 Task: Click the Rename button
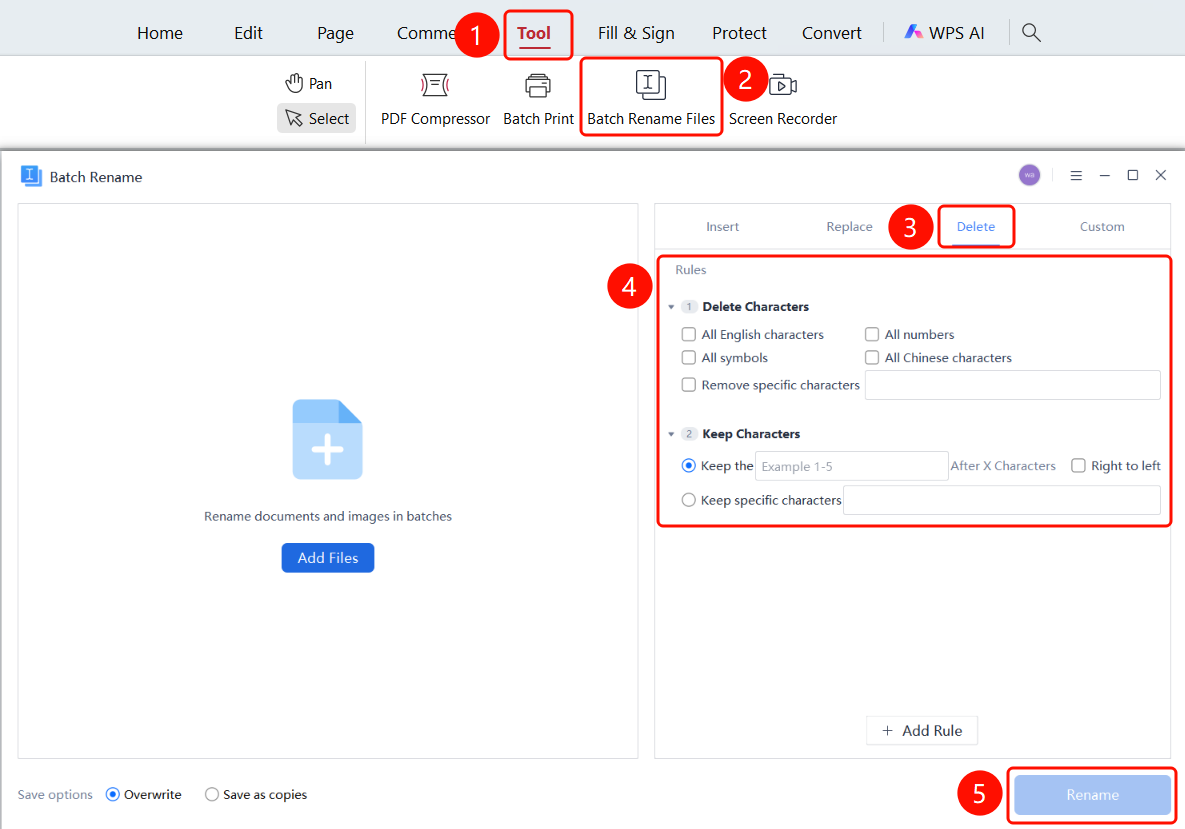pyautogui.click(x=1092, y=795)
